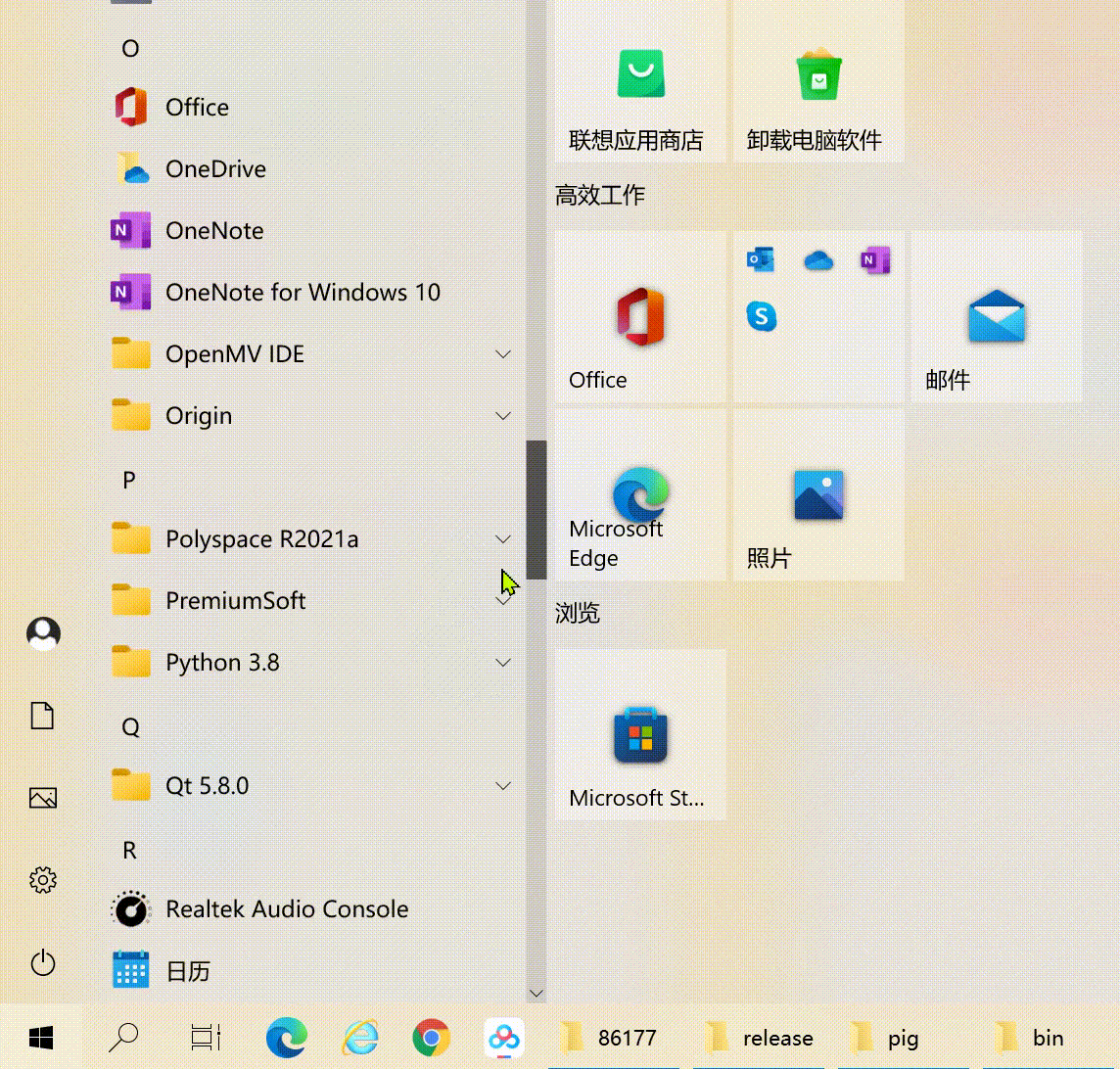Open the 照片 photos tile
This screenshot has height=1069, width=1120.
coord(818,495)
